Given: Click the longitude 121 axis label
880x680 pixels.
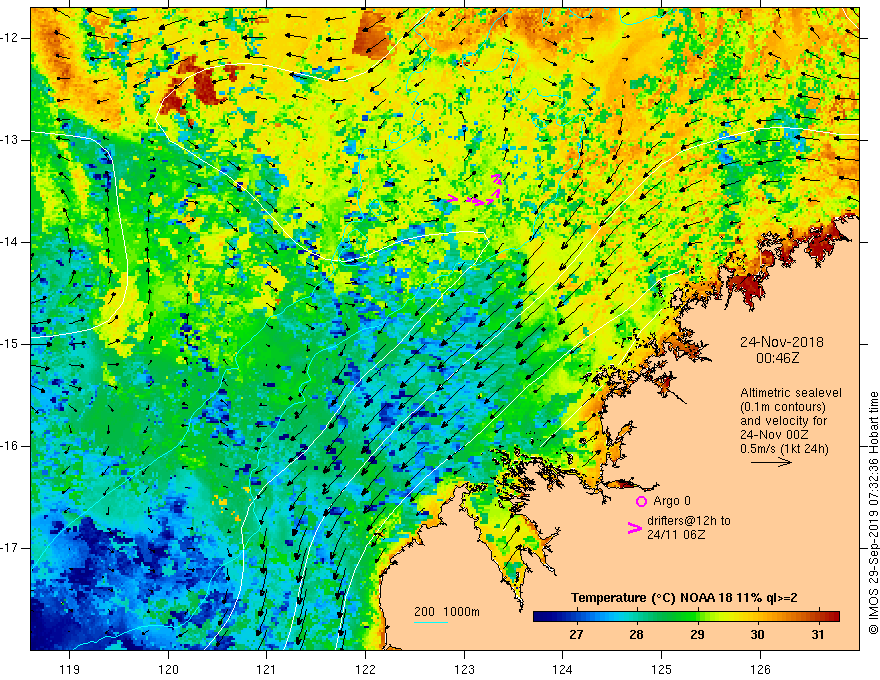Looking at the screenshot, I should (x=267, y=669).
